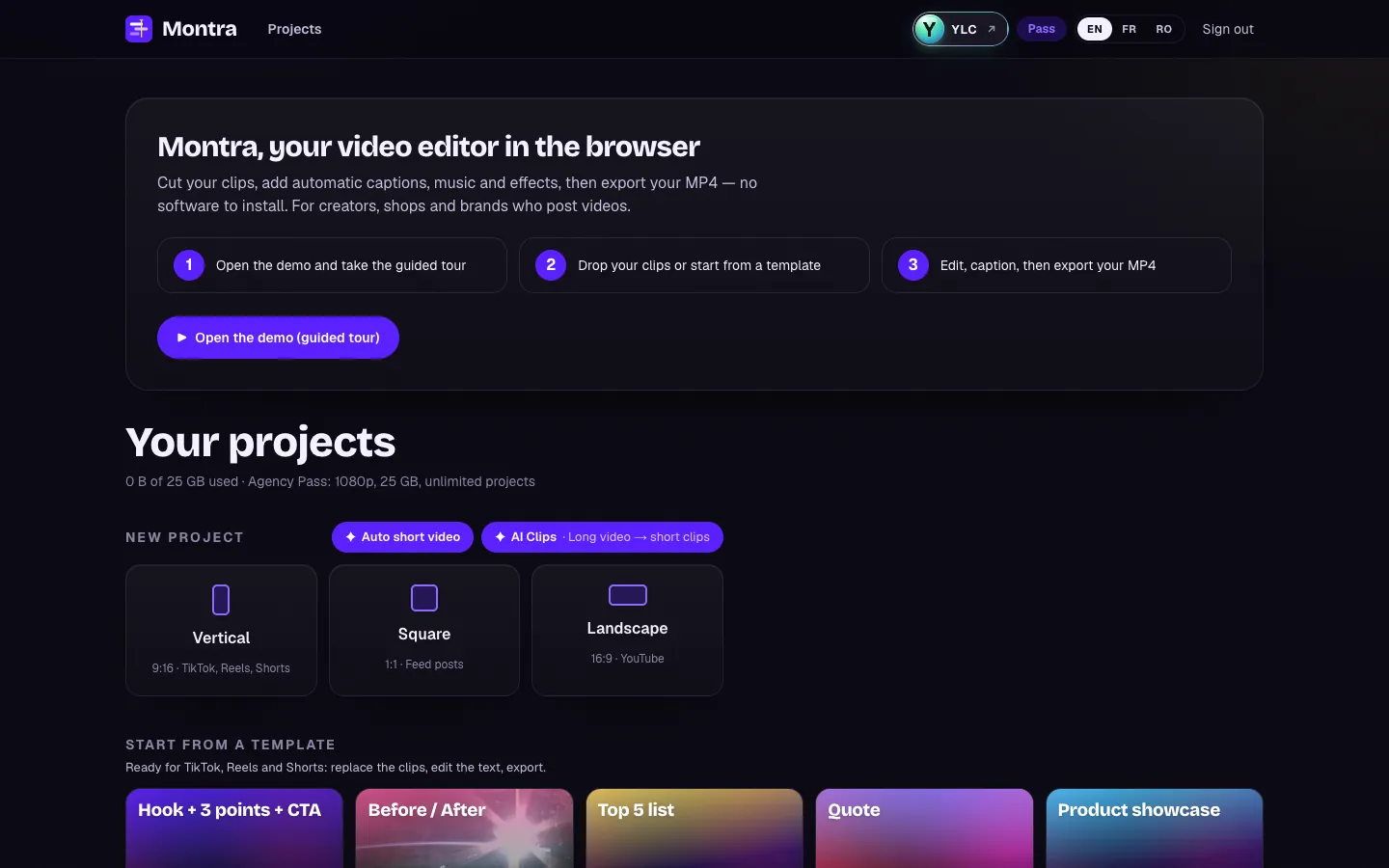Switch language to EN
1389x868 pixels.
point(1095,29)
